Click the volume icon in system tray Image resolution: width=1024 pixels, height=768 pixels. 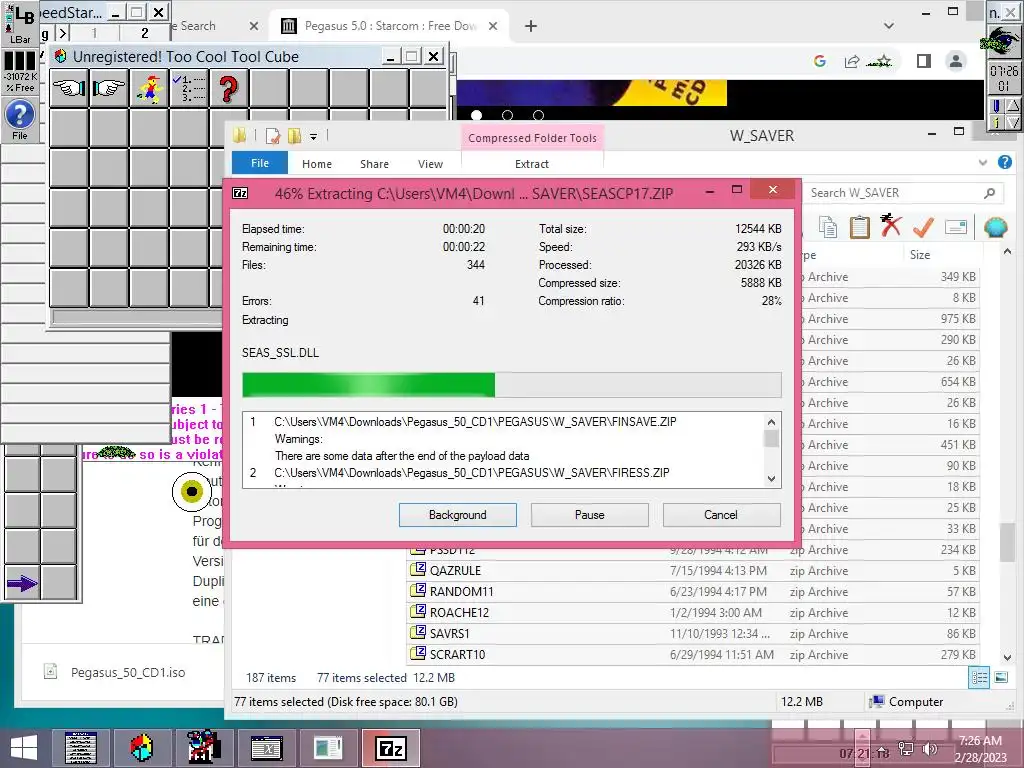coord(930,749)
